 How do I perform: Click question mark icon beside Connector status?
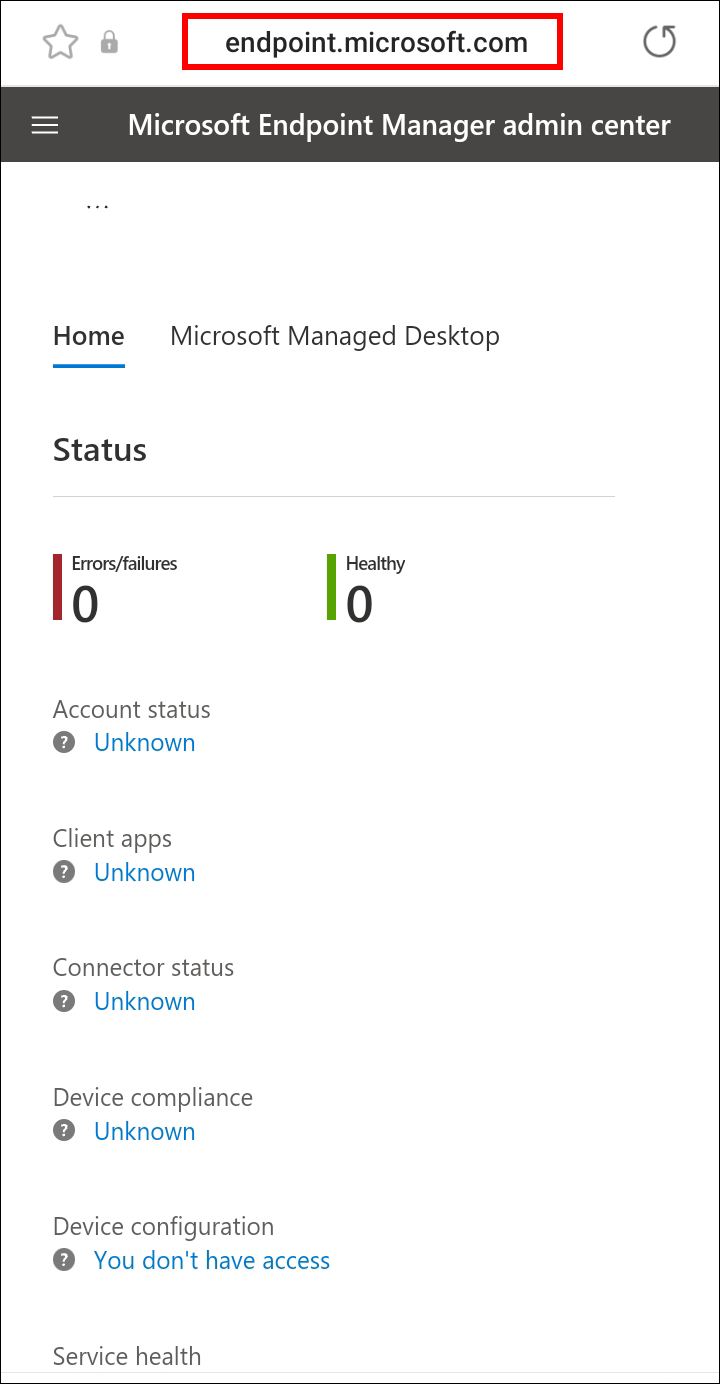(x=64, y=1001)
